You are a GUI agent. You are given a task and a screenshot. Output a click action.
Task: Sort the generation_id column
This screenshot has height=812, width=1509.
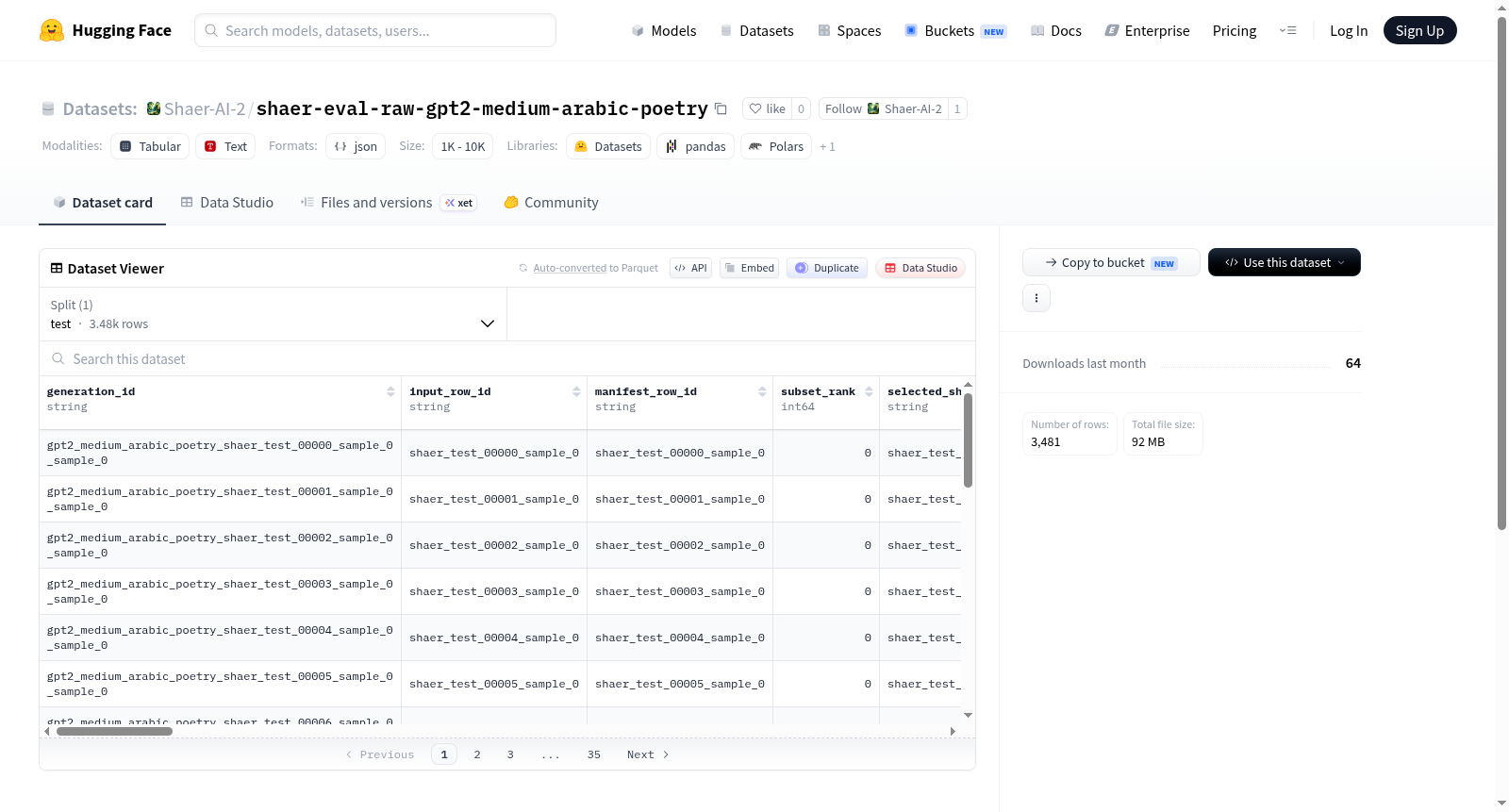pyautogui.click(x=390, y=391)
